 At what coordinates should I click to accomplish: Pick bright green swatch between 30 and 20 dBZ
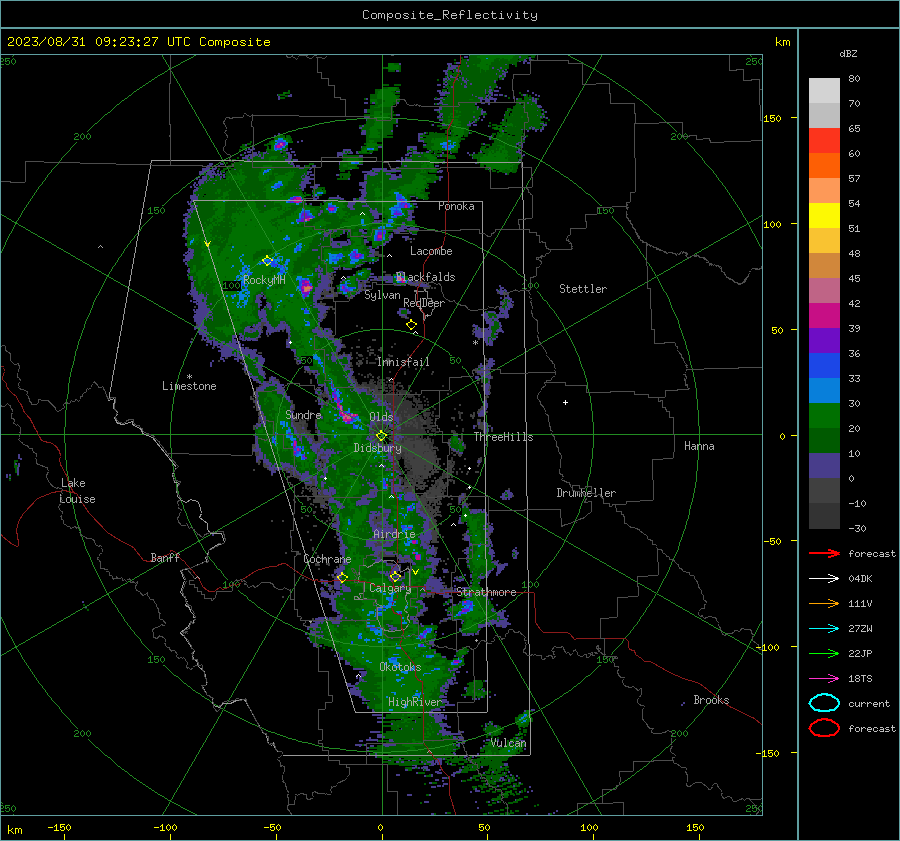tap(824, 416)
